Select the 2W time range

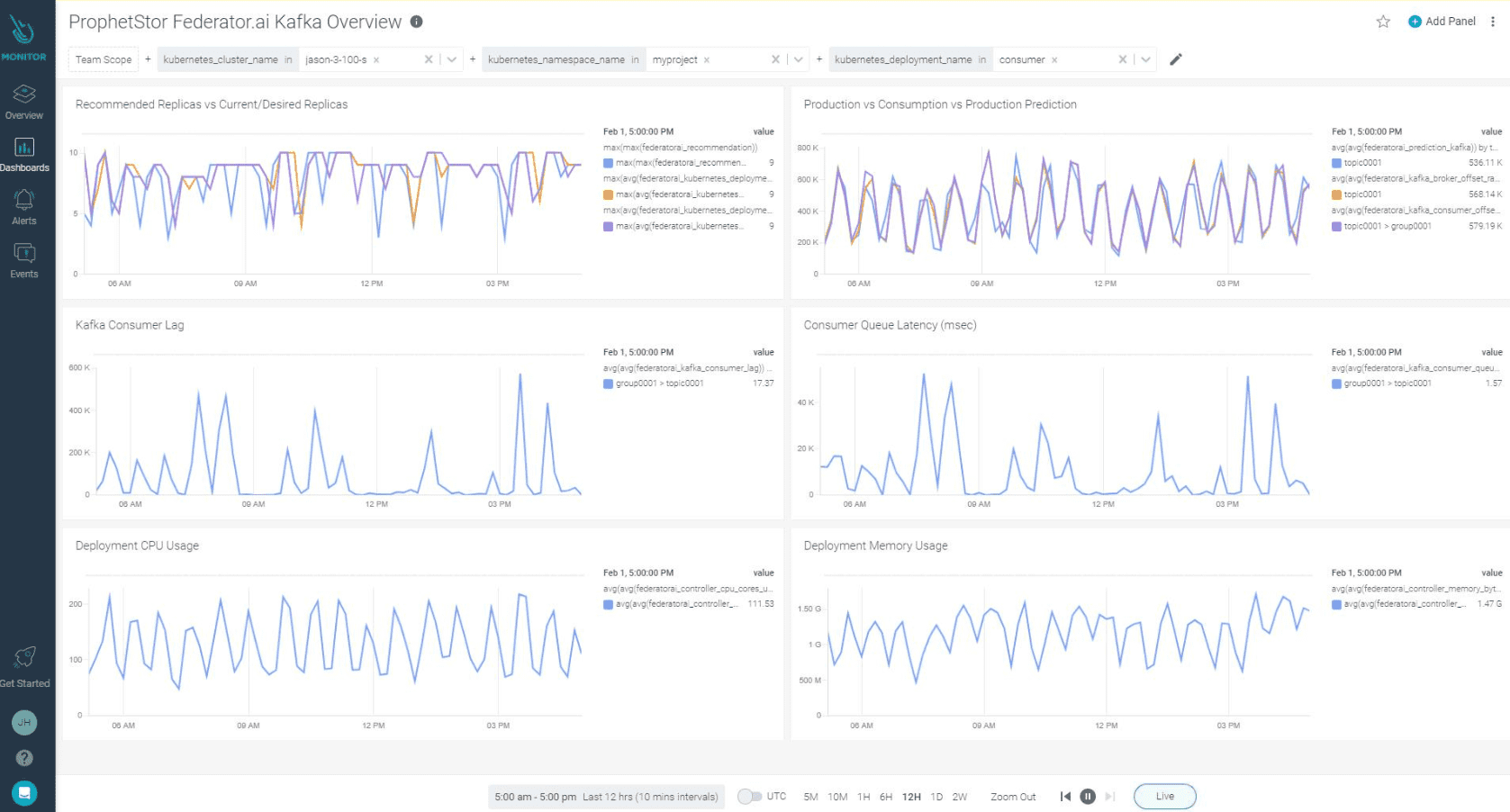pos(960,797)
